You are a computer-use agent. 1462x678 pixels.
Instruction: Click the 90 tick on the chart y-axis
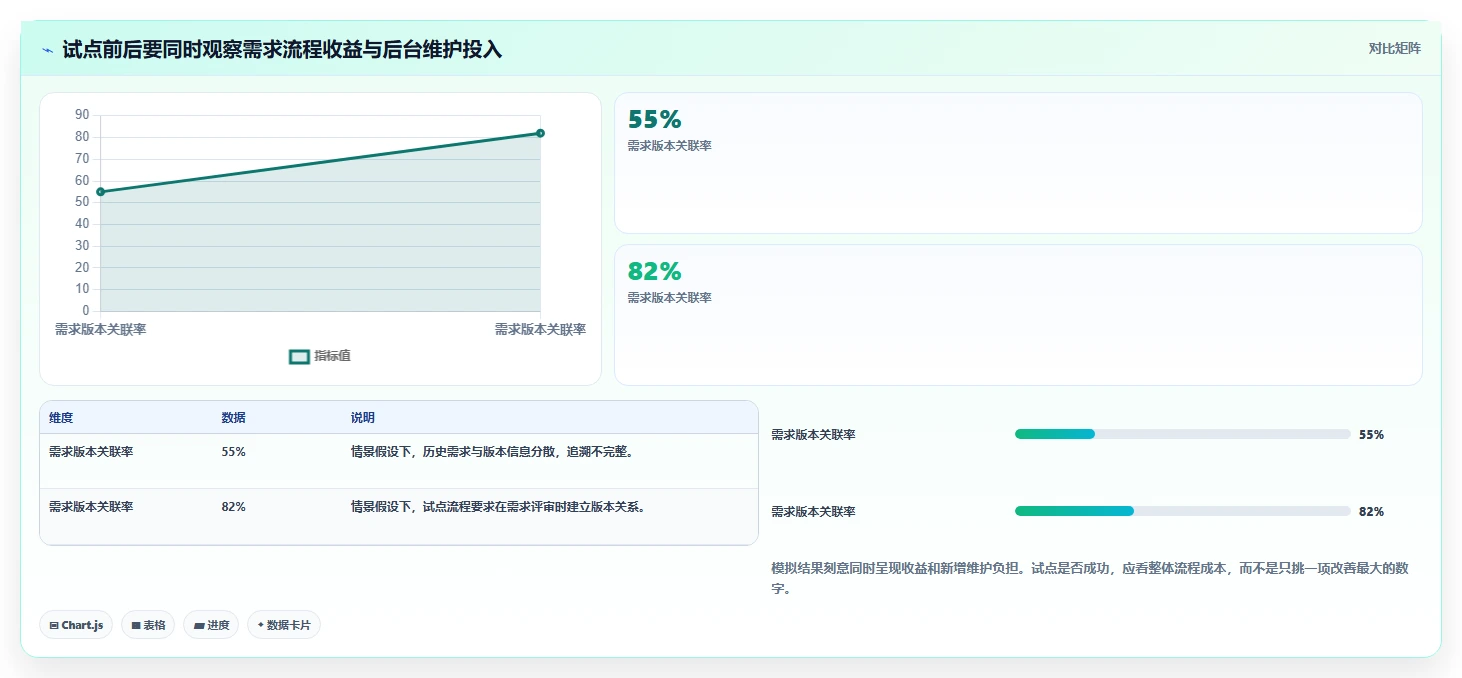[x=82, y=115]
